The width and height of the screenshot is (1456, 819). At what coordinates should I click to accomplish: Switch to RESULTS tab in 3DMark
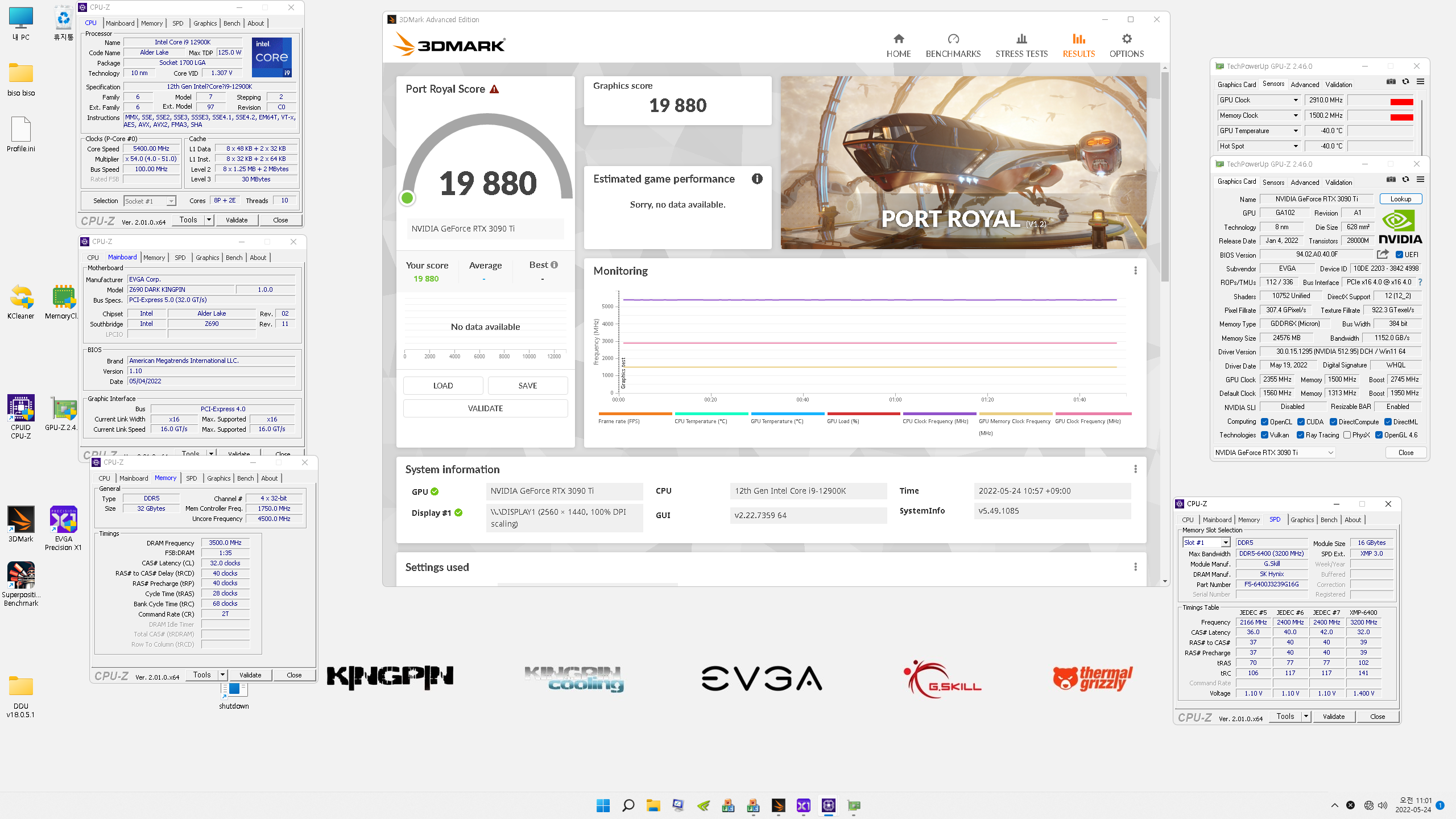pyautogui.click(x=1079, y=45)
